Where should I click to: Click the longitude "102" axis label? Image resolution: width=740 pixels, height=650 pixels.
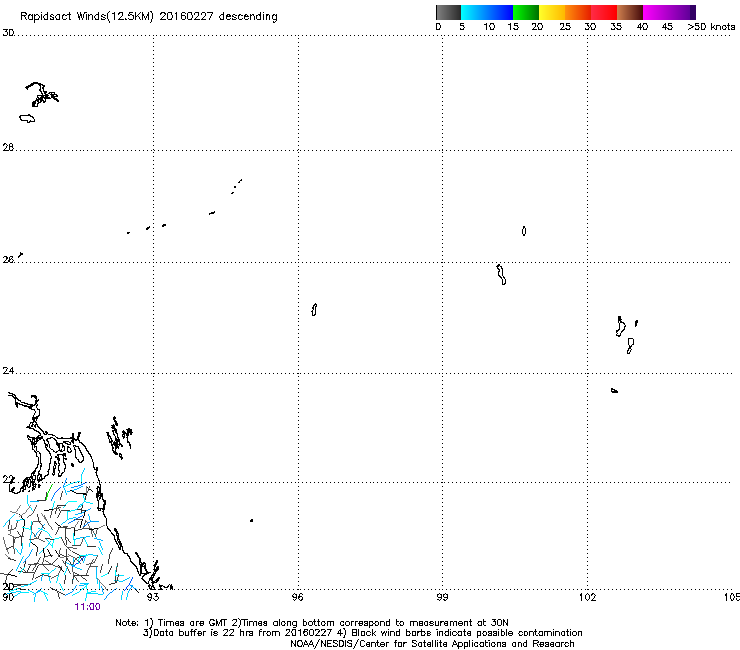[x=587, y=597]
